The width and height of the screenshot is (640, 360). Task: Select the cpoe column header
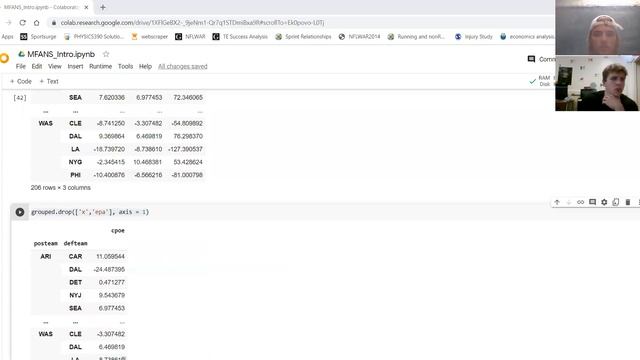coord(118,231)
